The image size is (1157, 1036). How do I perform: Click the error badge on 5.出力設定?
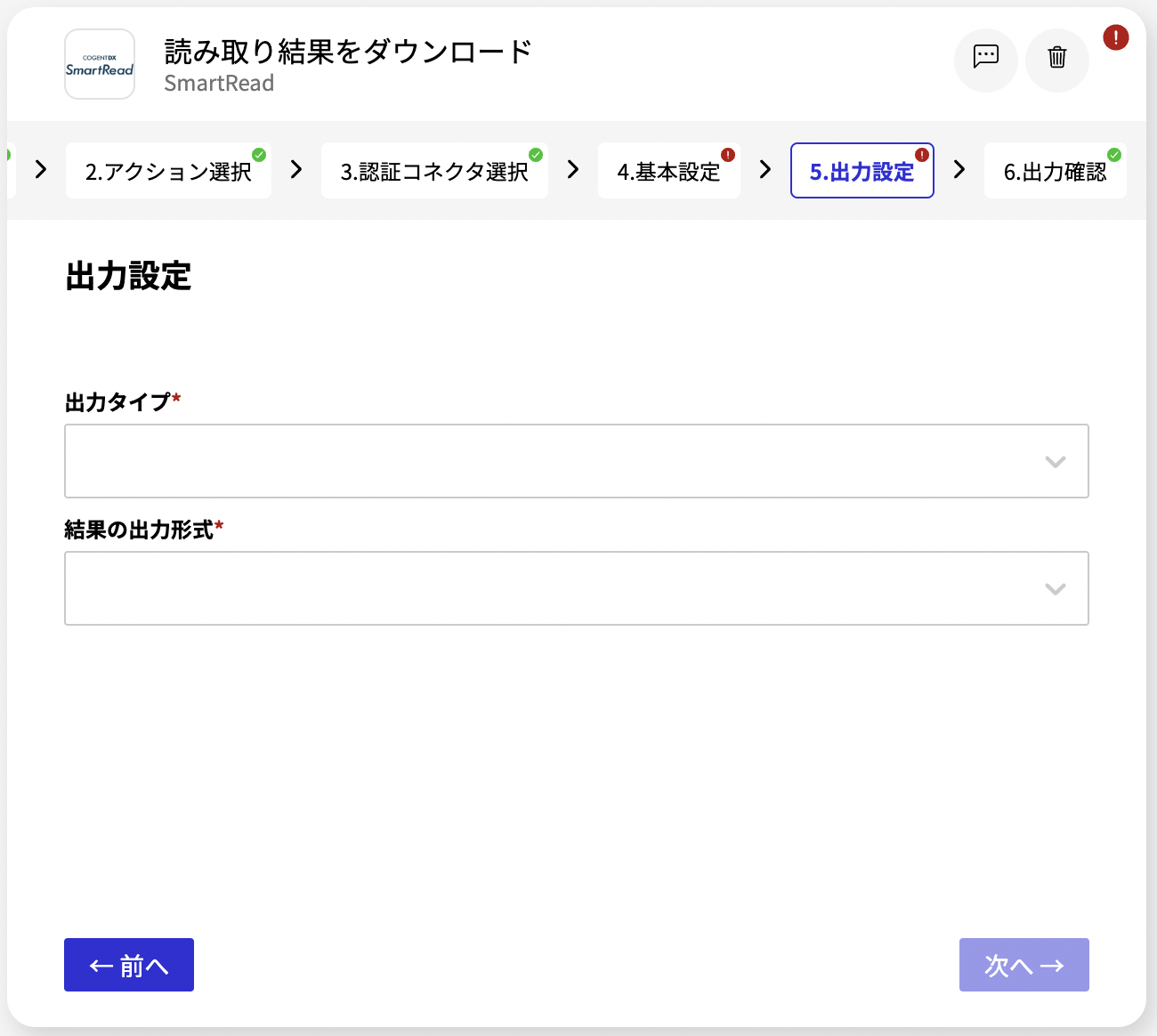point(923,153)
